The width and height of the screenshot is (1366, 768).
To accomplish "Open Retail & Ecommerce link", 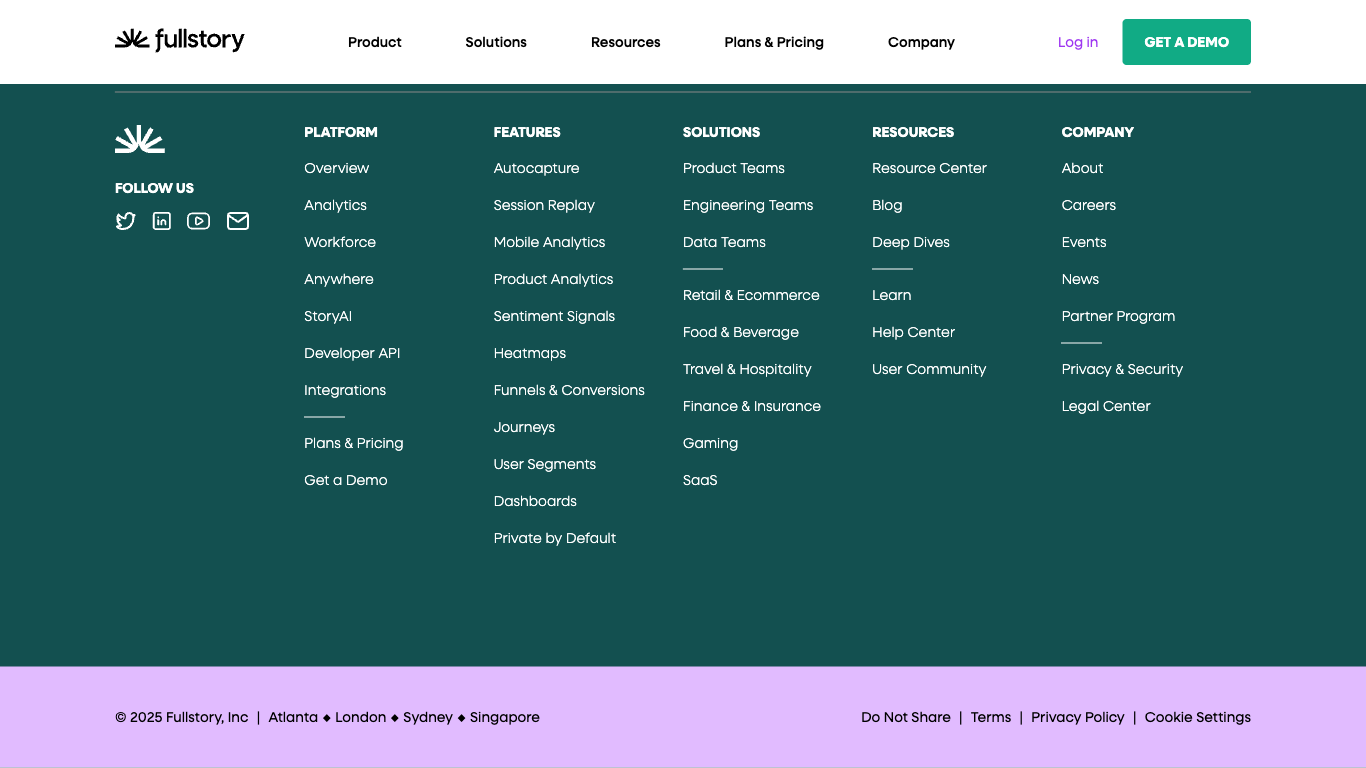I will pyautogui.click(x=751, y=295).
